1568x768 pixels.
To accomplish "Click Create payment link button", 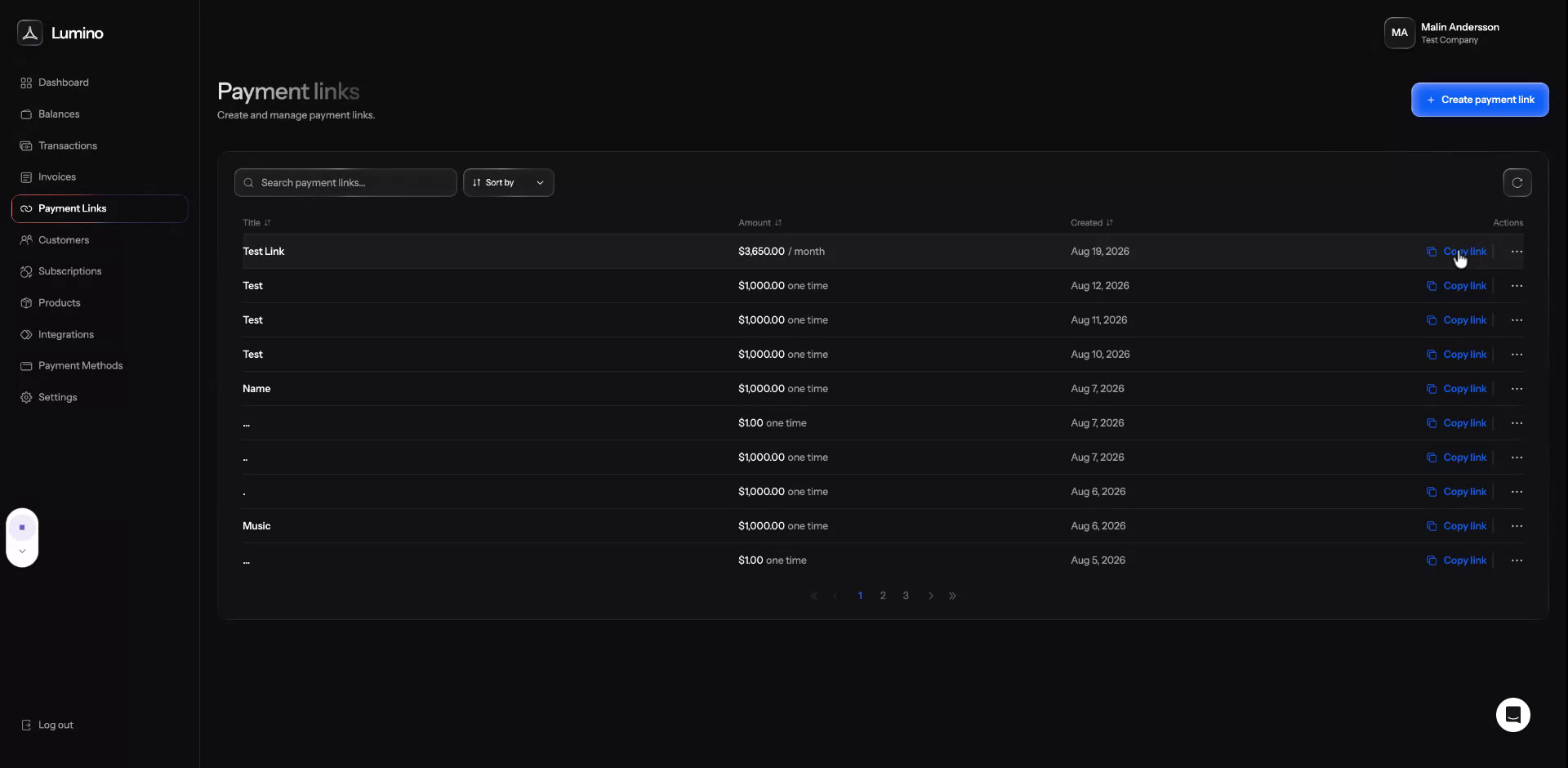I will coord(1480,100).
